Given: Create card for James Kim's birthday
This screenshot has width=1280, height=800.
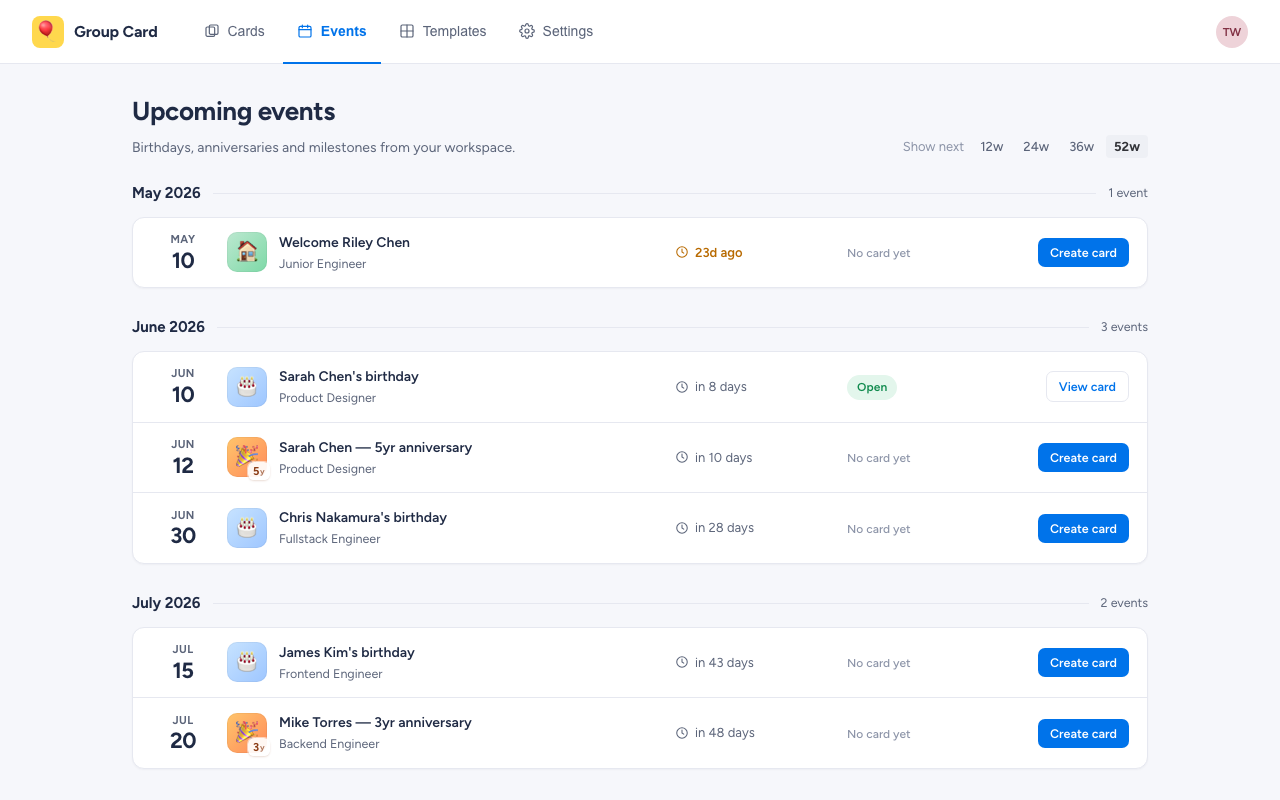Looking at the screenshot, I should [x=1083, y=663].
